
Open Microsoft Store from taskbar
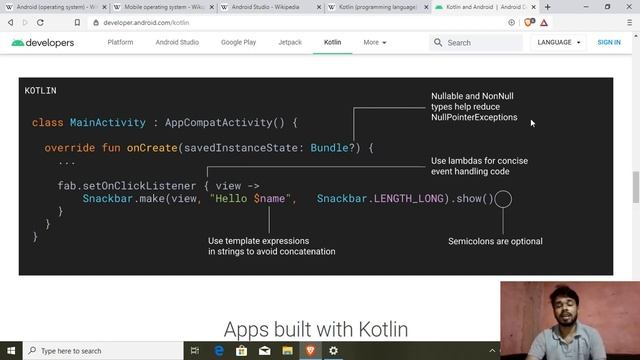point(242,351)
